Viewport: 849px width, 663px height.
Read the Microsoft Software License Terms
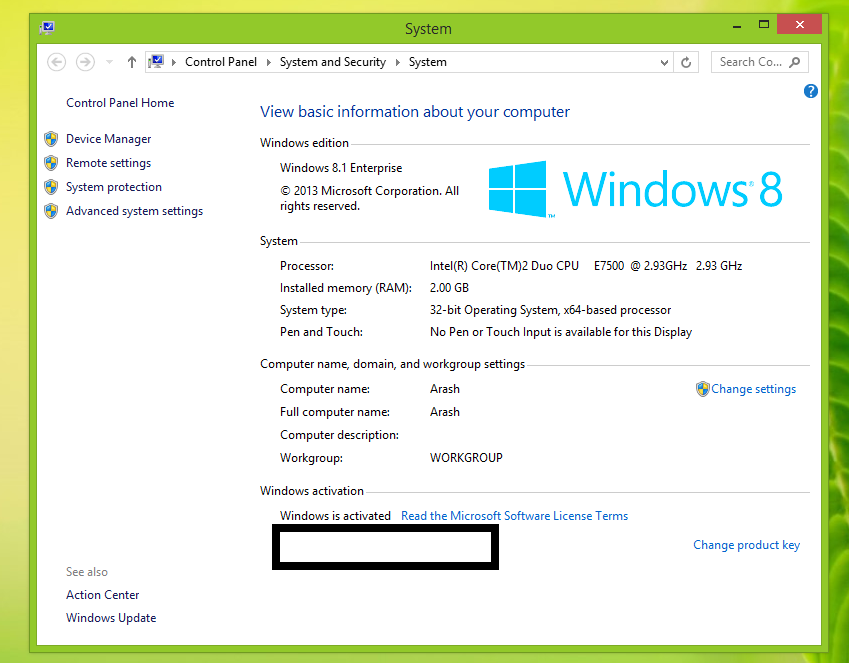pyautogui.click(x=514, y=516)
